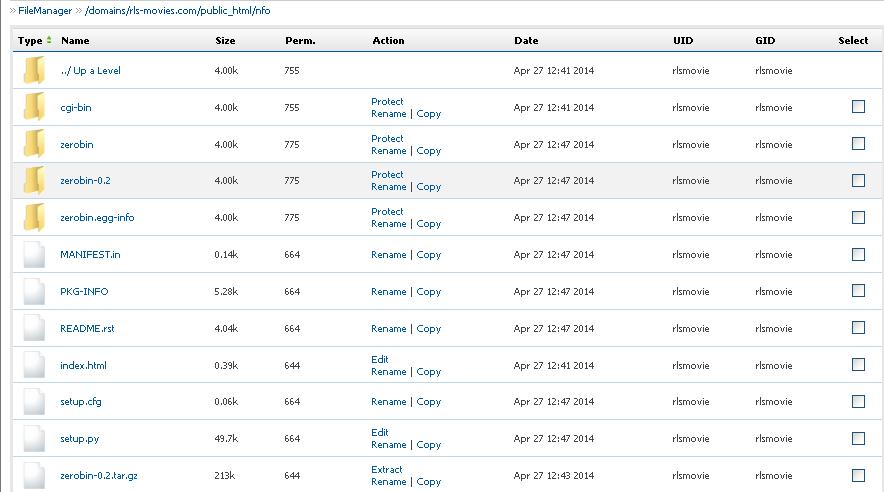Viewport: 884px width, 492px height.
Task: Open the FileManager breadcrumb link
Action: 47,10
